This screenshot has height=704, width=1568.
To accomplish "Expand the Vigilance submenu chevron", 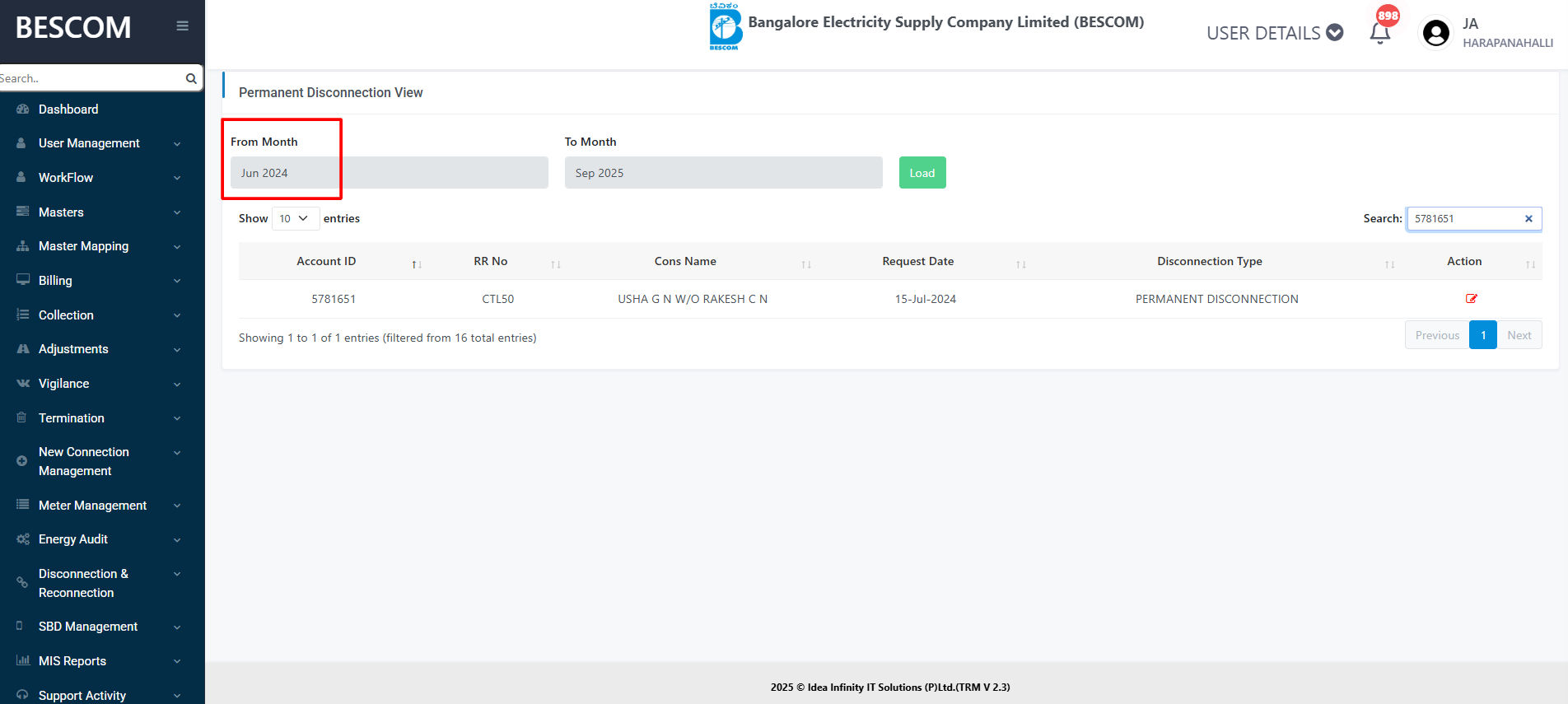I will click(x=177, y=384).
